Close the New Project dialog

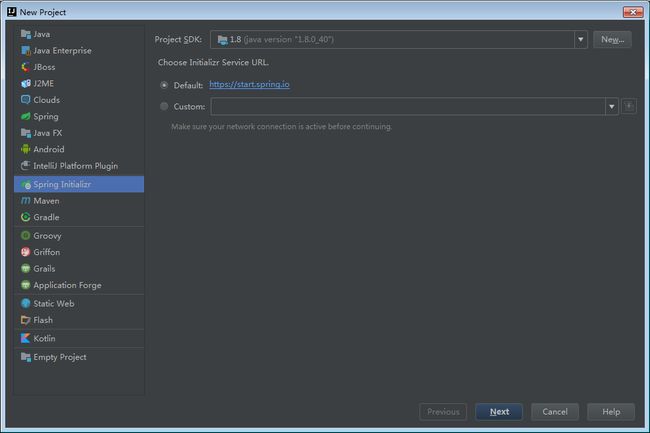[x=633, y=12]
